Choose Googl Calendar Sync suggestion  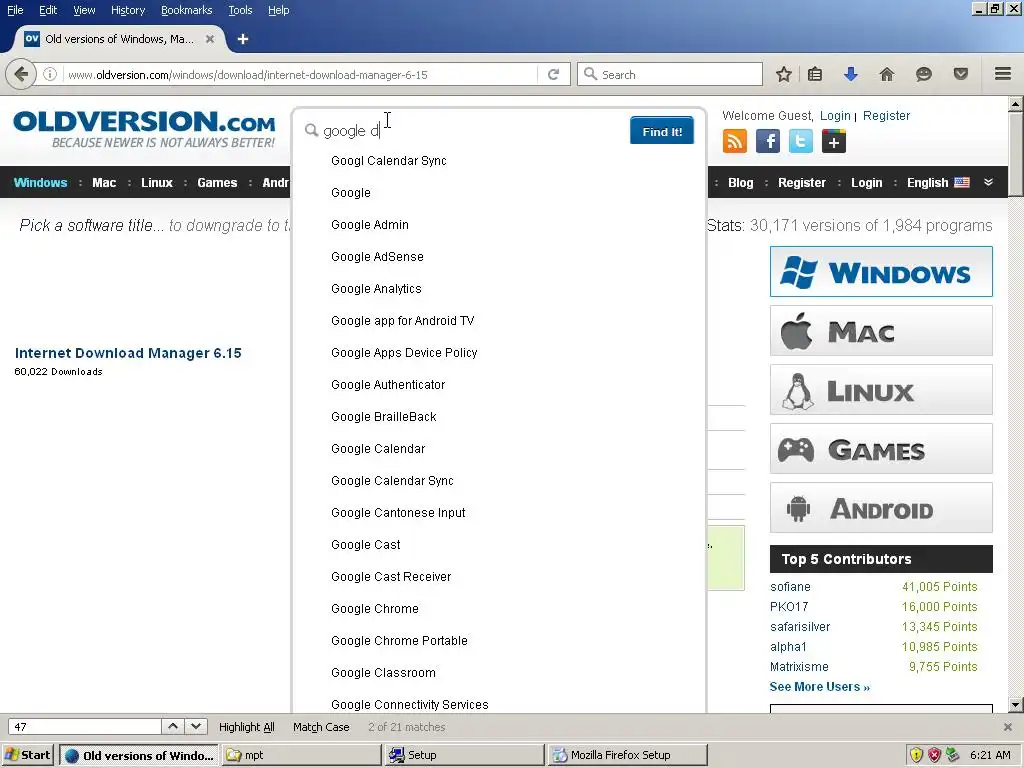coord(389,161)
